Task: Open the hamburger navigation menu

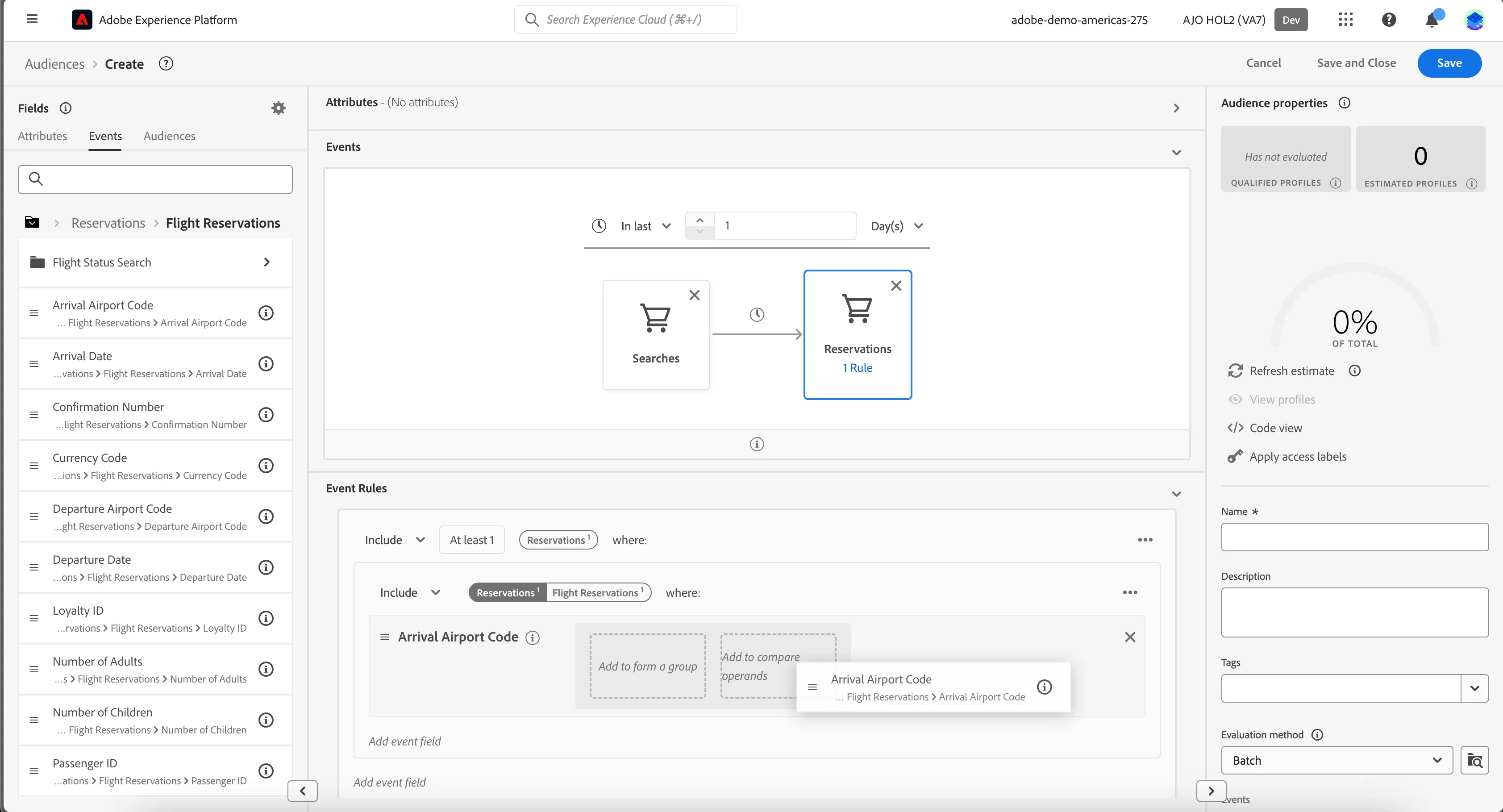Action: coord(32,19)
